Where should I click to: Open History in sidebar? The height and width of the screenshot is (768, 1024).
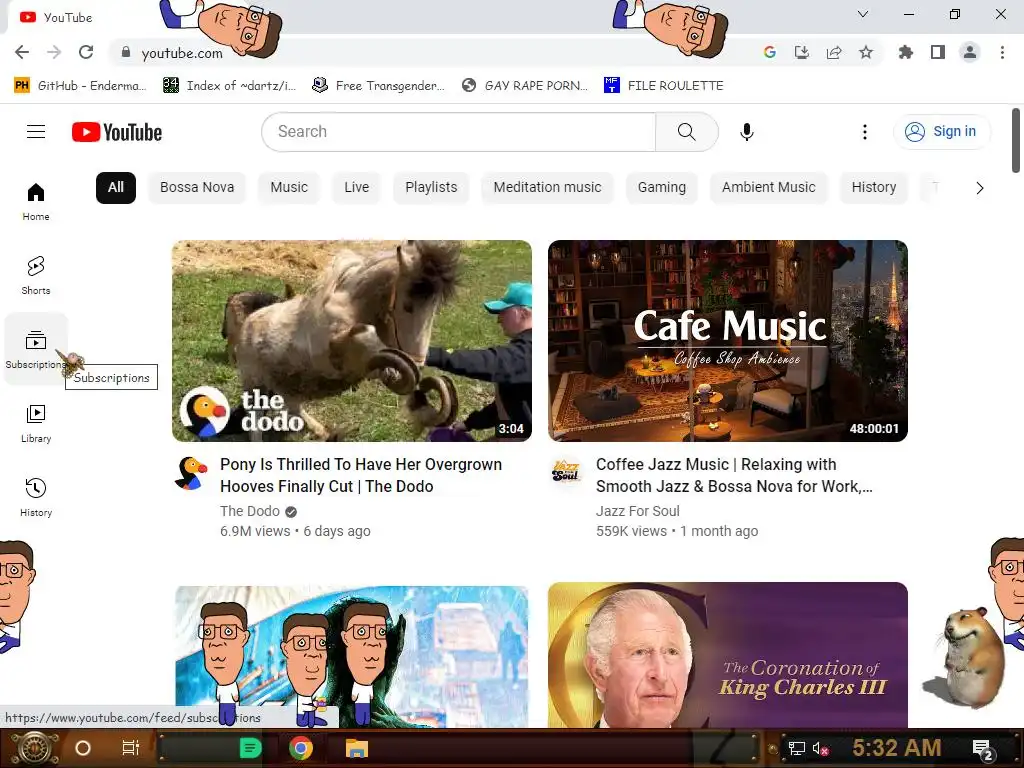click(x=36, y=497)
